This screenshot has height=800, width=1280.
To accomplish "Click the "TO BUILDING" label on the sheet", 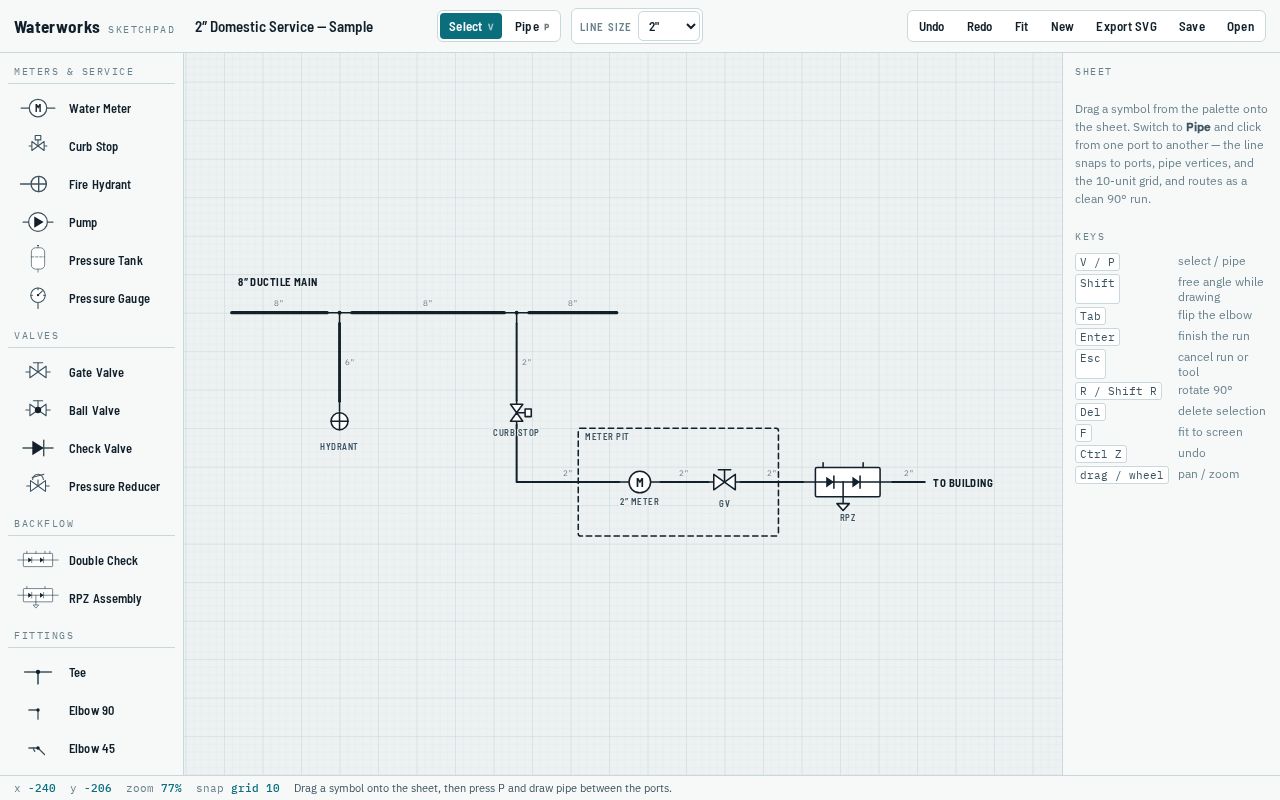I will (x=963, y=483).
